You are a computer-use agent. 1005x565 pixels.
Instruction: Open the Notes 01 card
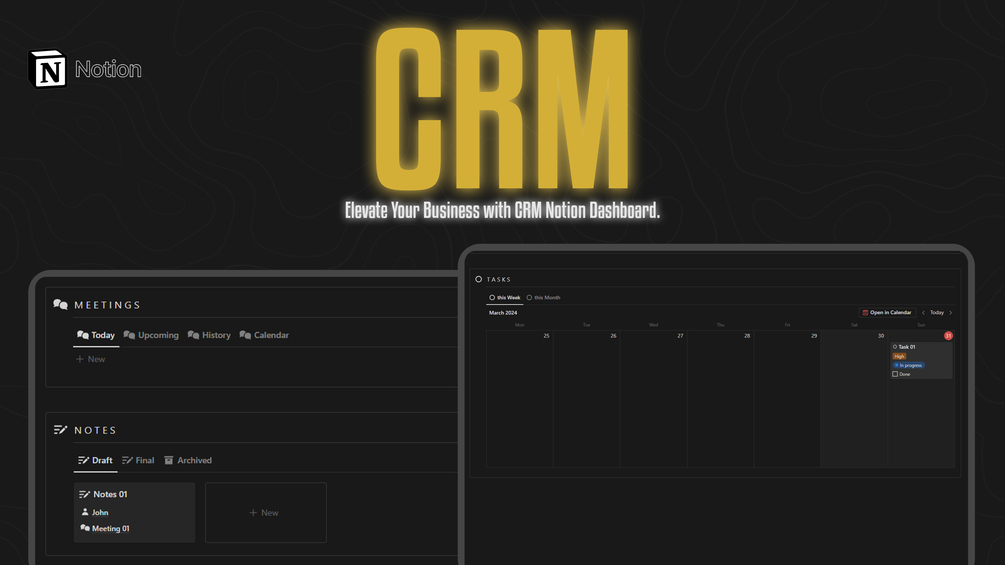(x=135, y=512)
